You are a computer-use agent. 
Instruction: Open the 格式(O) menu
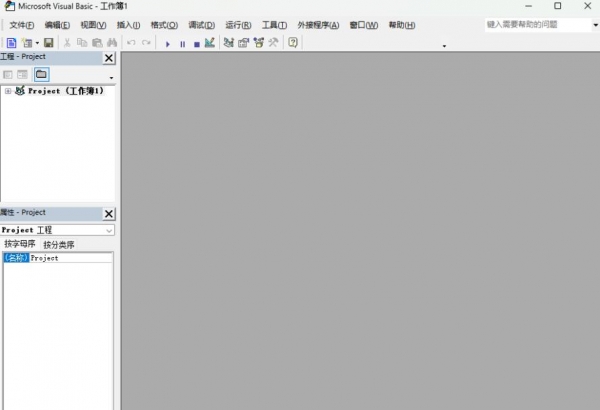164,25
